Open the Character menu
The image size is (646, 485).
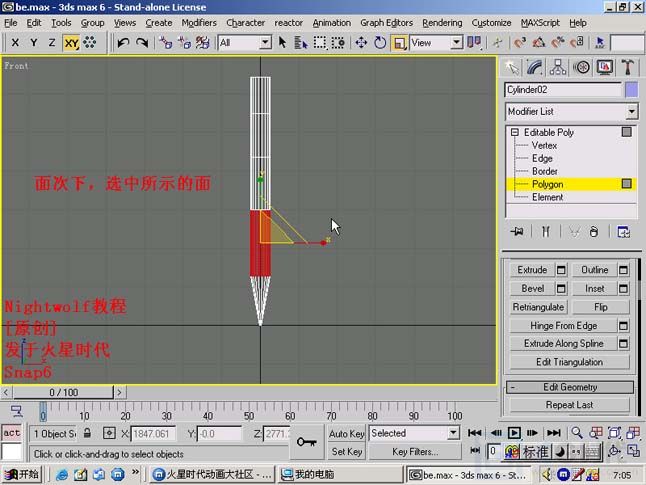246,23
